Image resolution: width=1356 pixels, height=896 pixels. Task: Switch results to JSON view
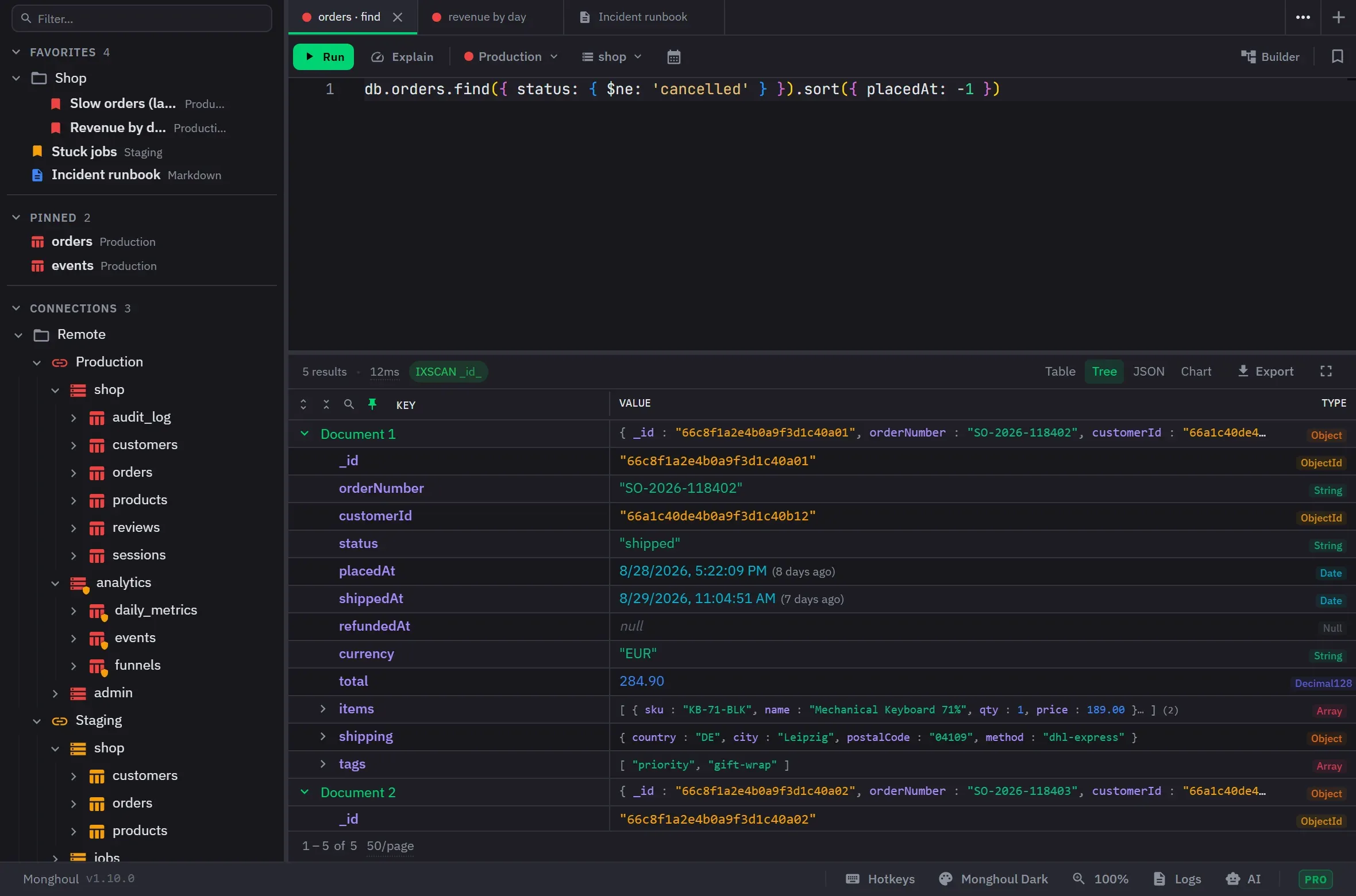1148,372
